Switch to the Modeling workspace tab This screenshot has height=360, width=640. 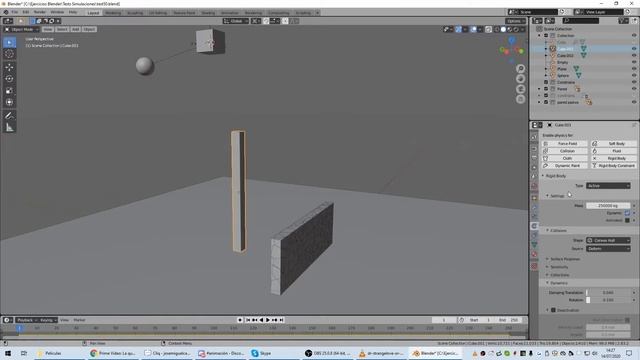point(113,13)
